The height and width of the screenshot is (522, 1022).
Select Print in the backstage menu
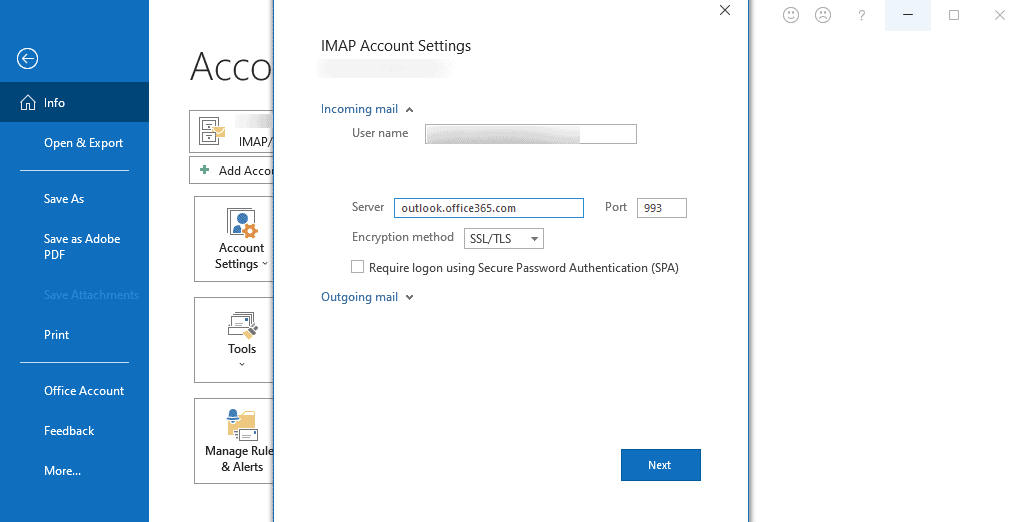57,335
